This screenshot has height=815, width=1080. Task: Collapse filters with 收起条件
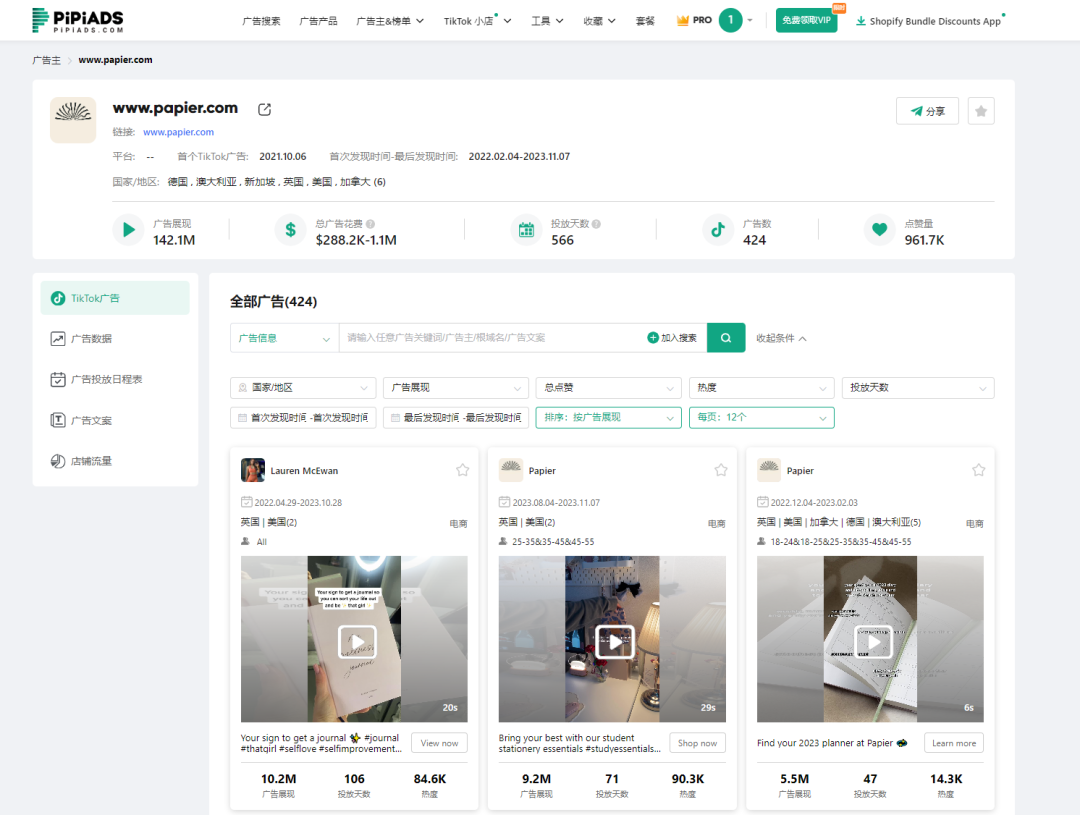tap(781, 338)
